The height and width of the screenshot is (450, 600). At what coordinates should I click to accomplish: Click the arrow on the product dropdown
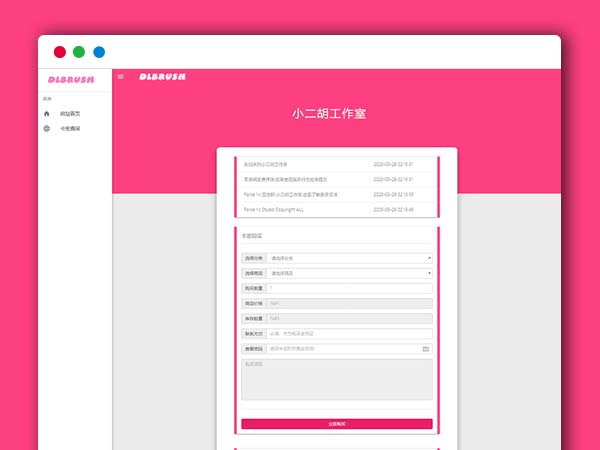point(429,273)
